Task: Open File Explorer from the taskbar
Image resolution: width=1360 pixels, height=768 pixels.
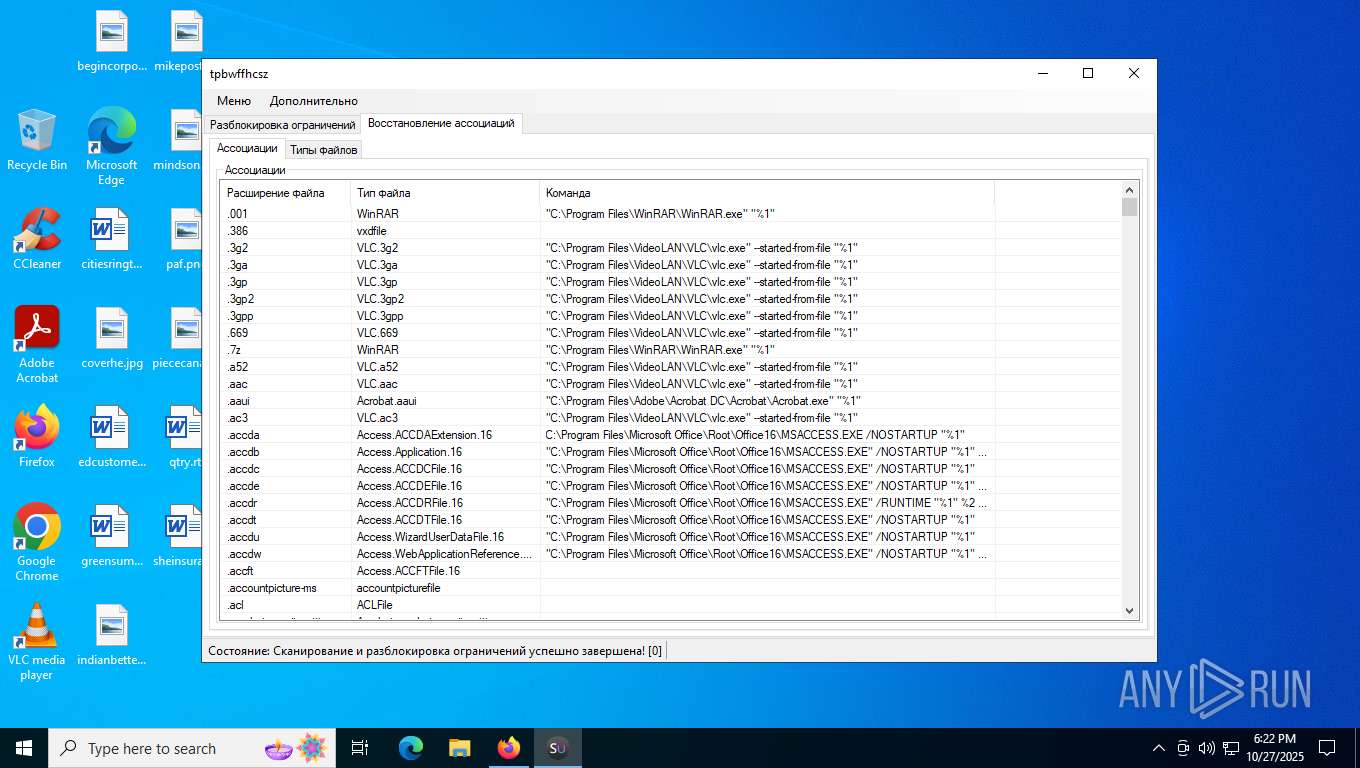Action: pyautogui.click(x=459, y=748)
